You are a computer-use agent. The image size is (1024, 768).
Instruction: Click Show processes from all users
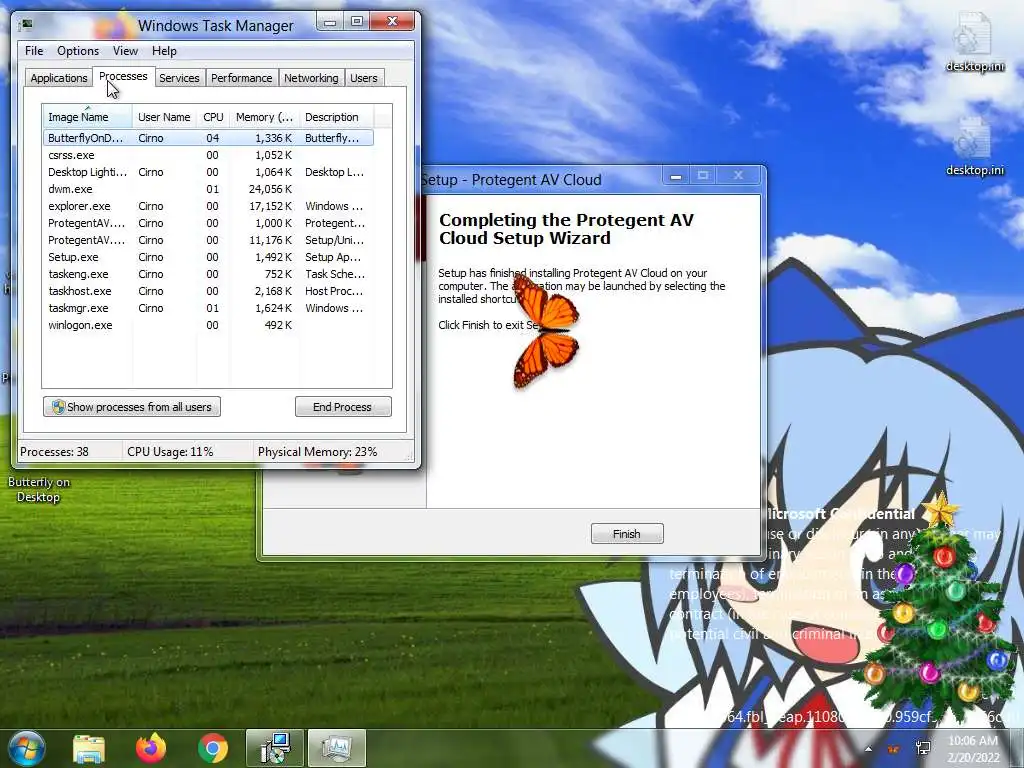tap(132, 407)
